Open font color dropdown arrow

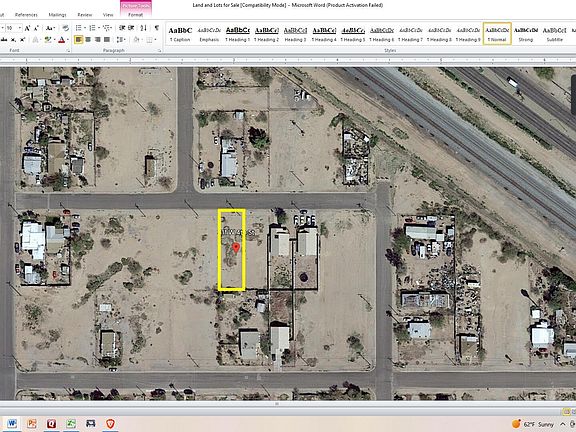click(68, 40)
